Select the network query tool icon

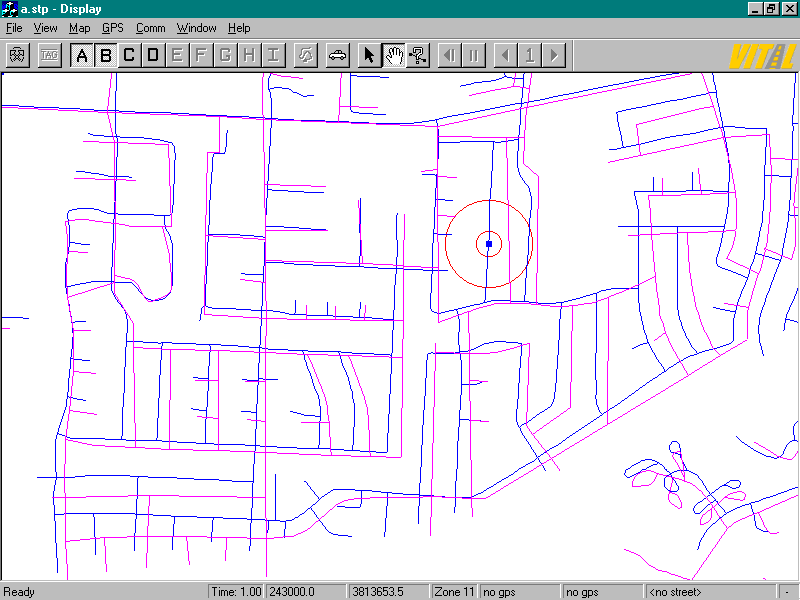[x=418, y=55]
